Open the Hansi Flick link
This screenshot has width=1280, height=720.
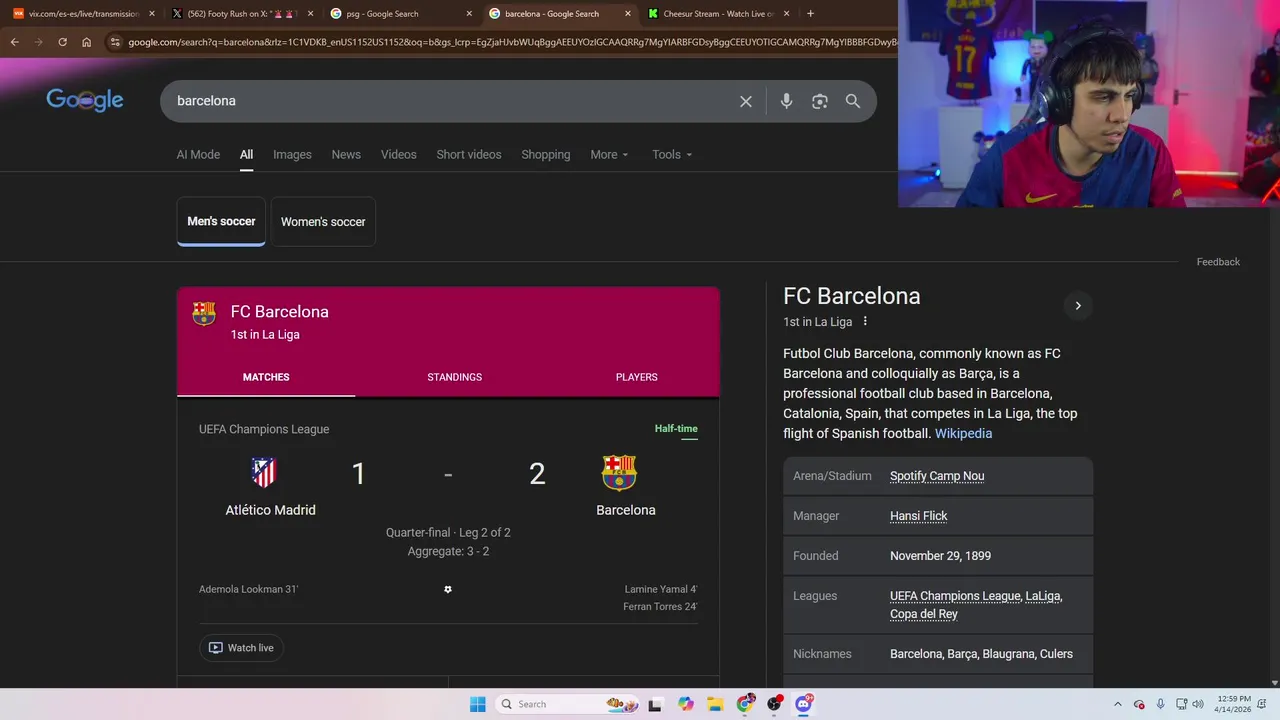pyautogui.click(x=919, y=516)
